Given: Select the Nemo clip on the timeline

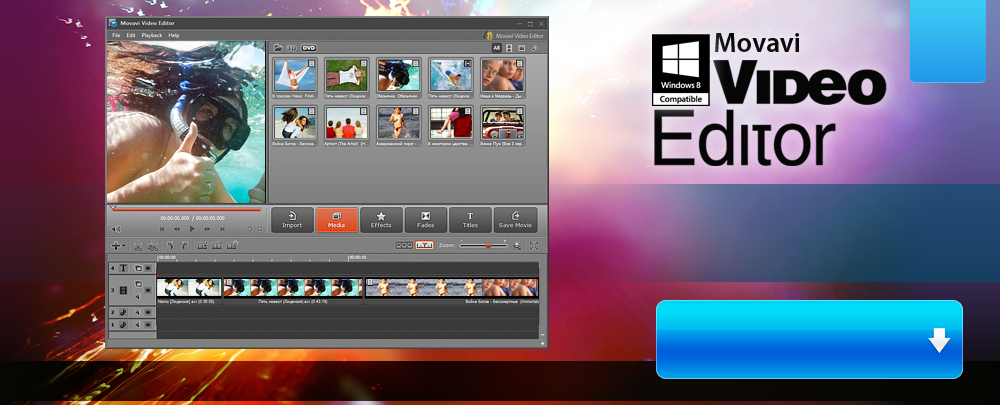Looking at the screenshot, I should tap(189, 288).
